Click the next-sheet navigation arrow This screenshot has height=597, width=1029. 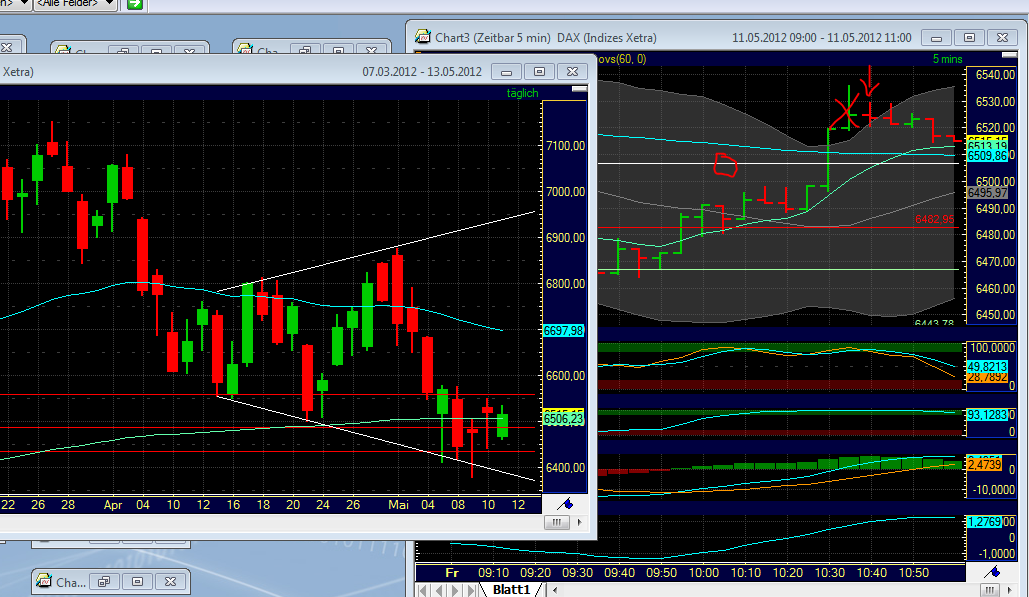coord(454,589)
